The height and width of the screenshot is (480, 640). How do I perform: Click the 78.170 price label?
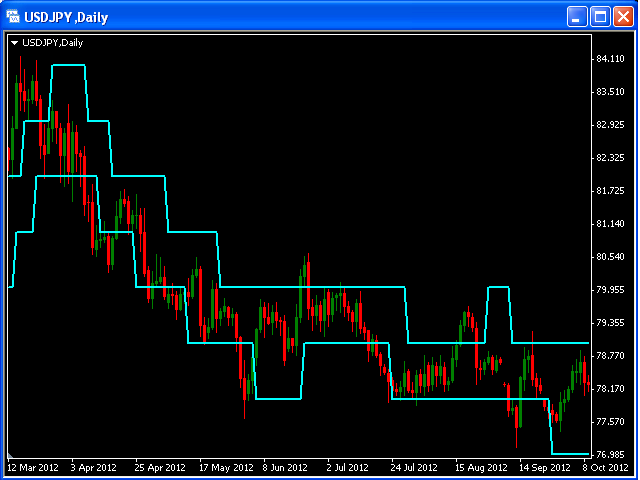tap(610, 389)
